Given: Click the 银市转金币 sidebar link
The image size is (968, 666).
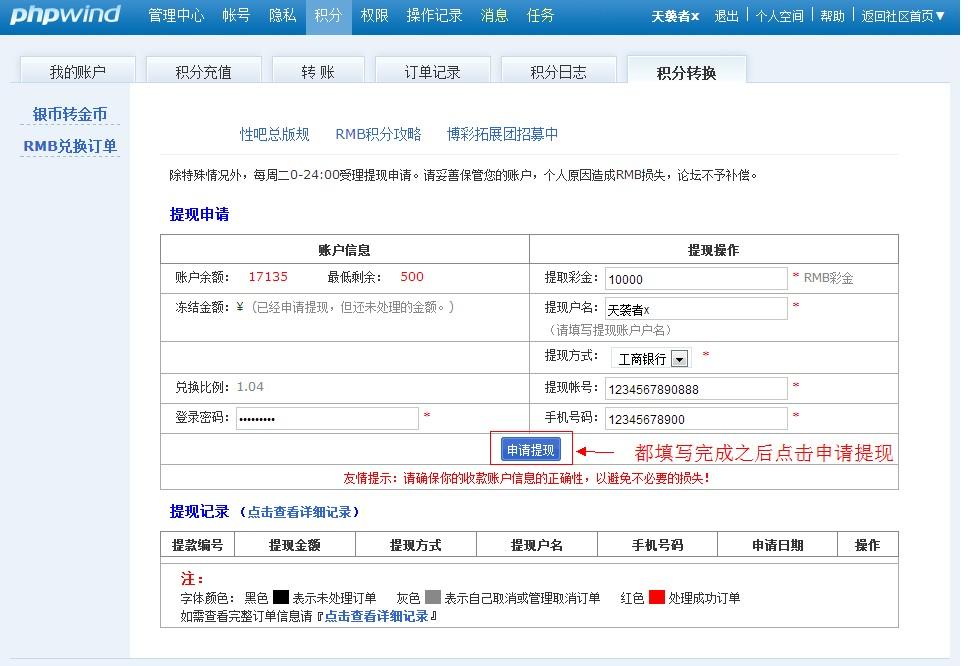Looking at the screenshot, I should (x=70, y=114).
